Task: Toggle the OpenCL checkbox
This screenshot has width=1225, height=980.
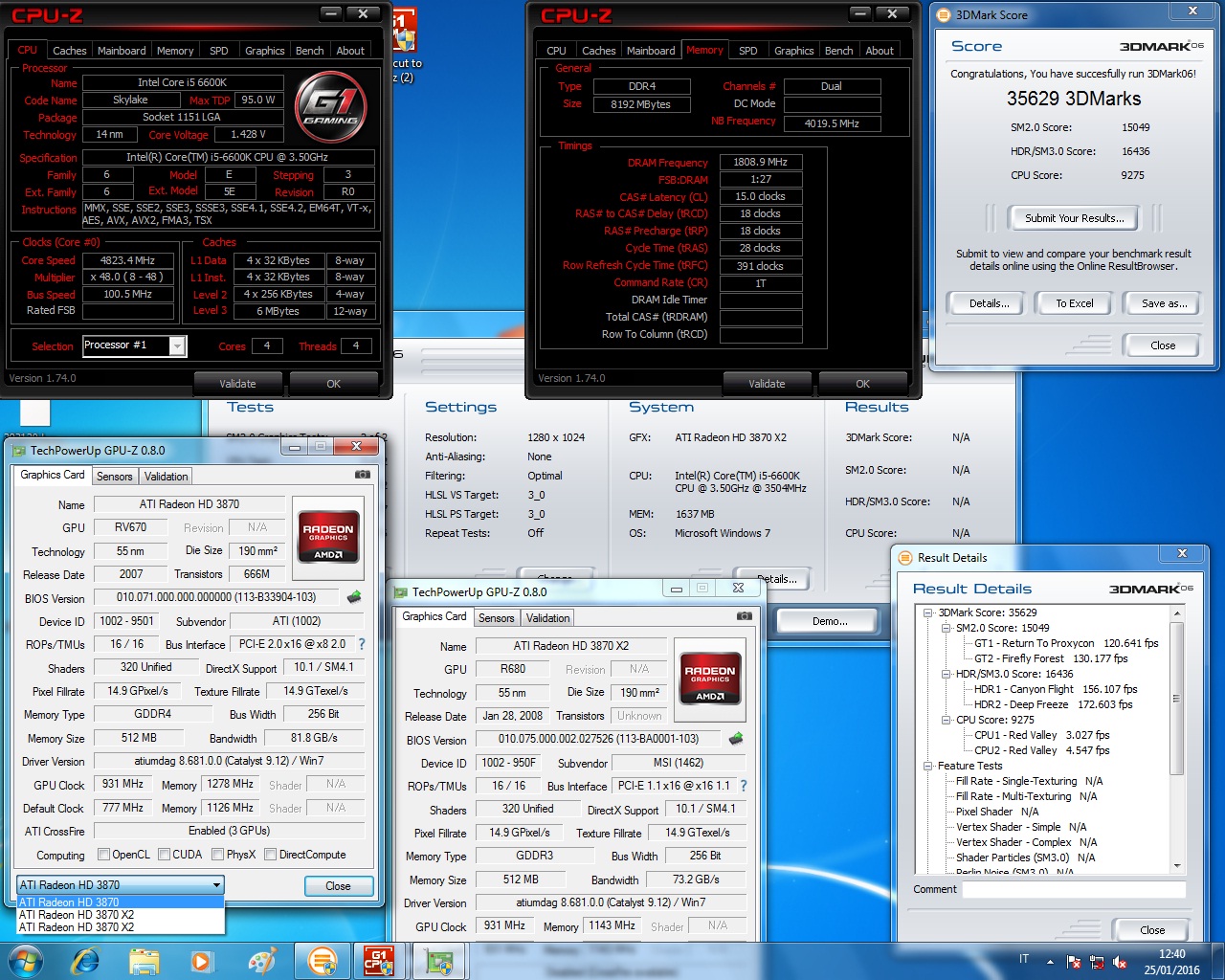Action: [x=103, y=855]
